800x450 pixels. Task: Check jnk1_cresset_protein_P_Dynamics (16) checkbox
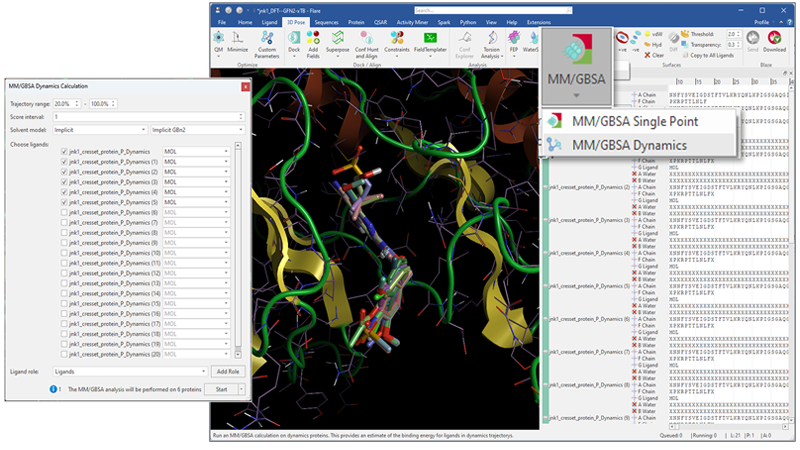pyautogui.click(x=64, y=314)
